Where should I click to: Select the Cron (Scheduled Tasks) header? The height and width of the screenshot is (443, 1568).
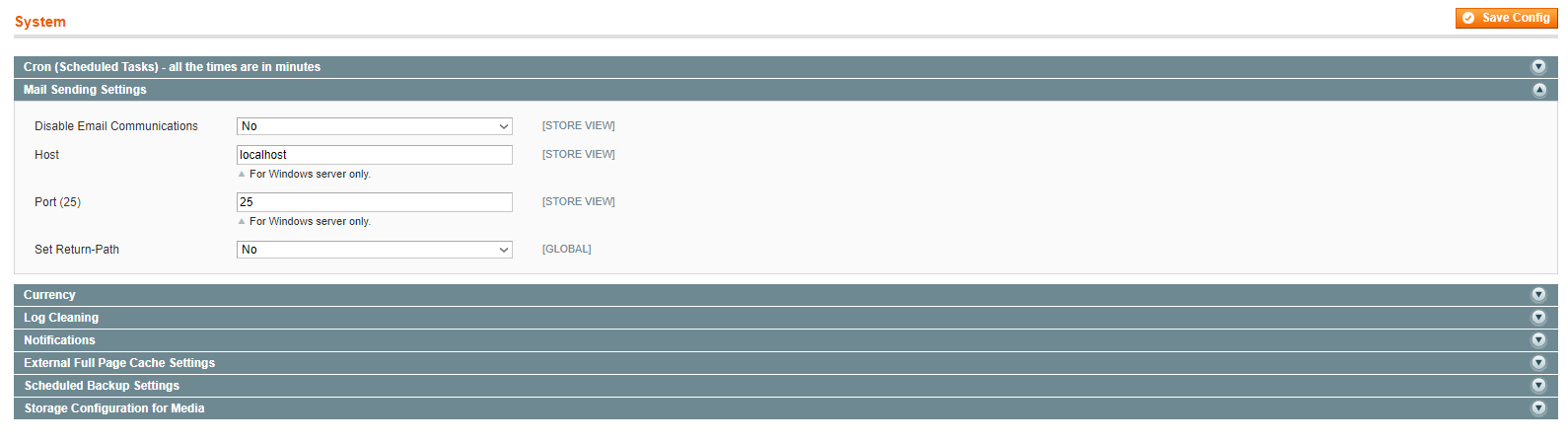[786, 67]
